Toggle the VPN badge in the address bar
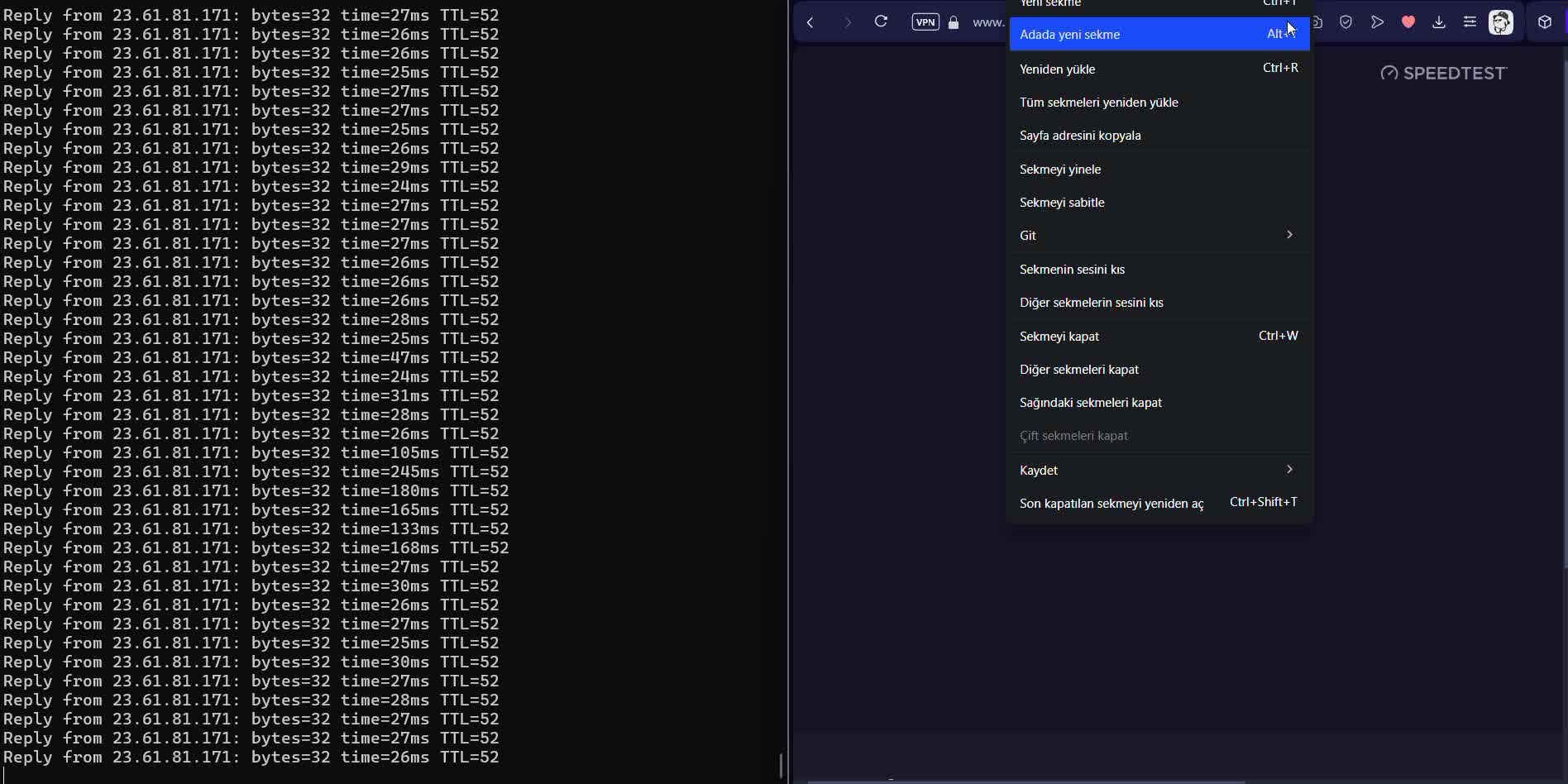1568x784 pixels. click(925, 22)
